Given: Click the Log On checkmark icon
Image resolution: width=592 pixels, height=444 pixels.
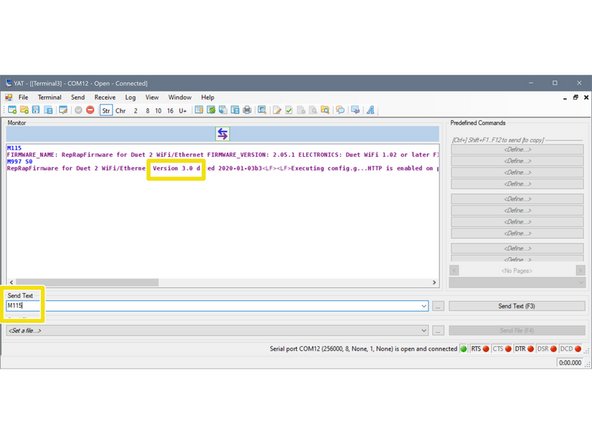Looking at the screenshot, I should click(289, 110).
